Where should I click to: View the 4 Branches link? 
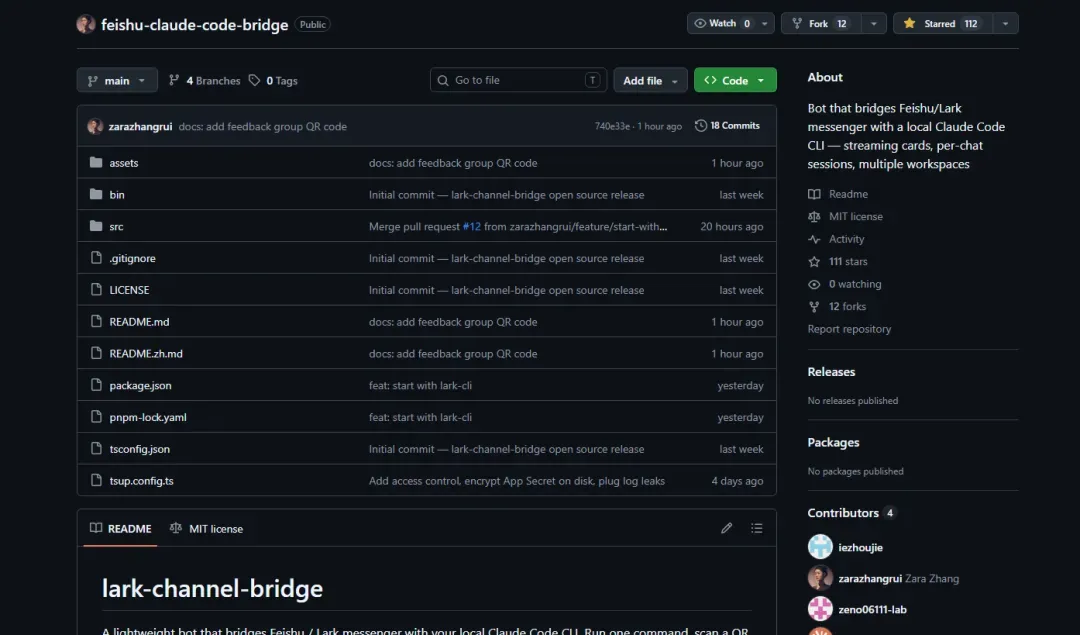[x=205, y=81]
